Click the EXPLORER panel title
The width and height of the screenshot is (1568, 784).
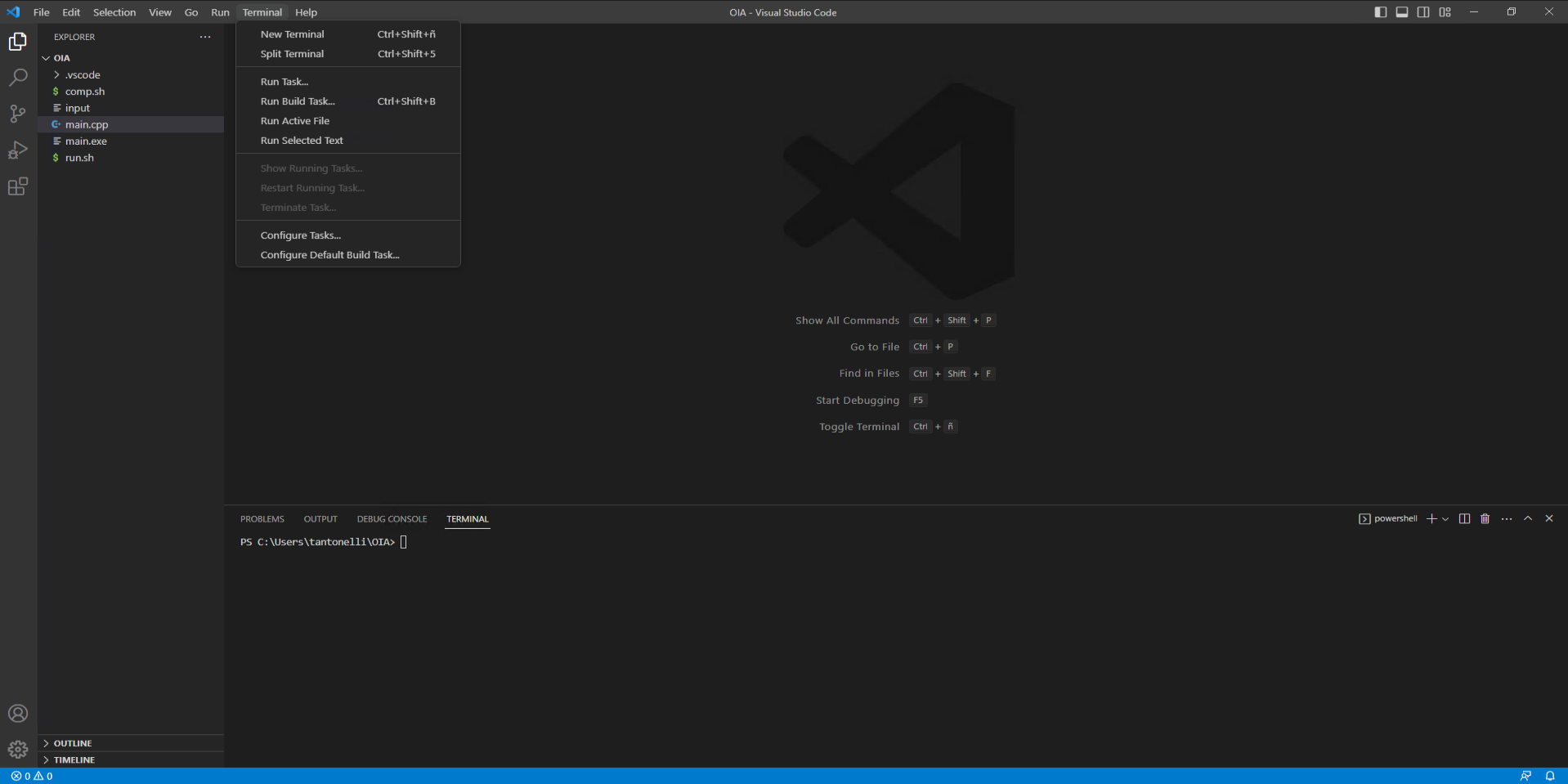click(x=74, y=37)
